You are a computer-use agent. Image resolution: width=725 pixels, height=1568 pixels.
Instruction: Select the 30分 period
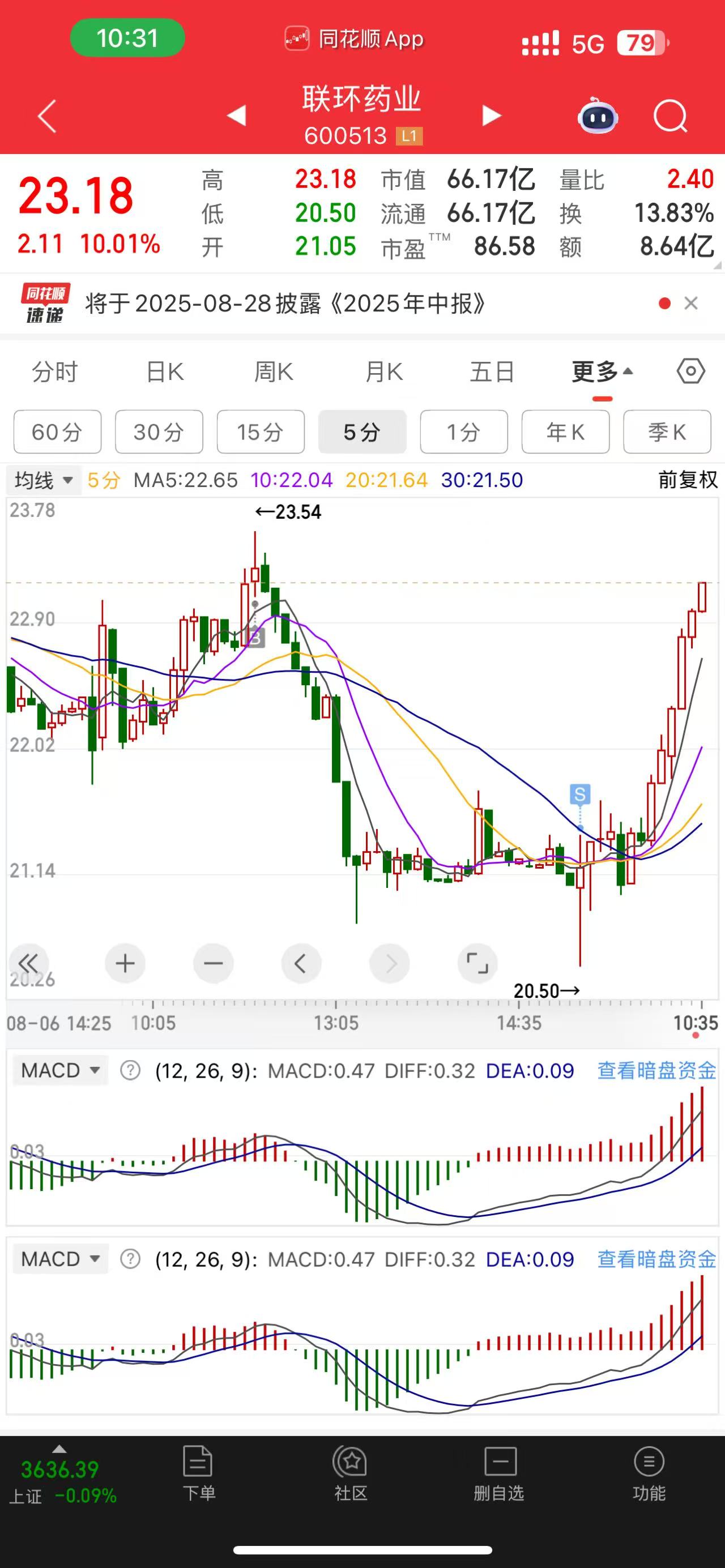pos(159,432)
